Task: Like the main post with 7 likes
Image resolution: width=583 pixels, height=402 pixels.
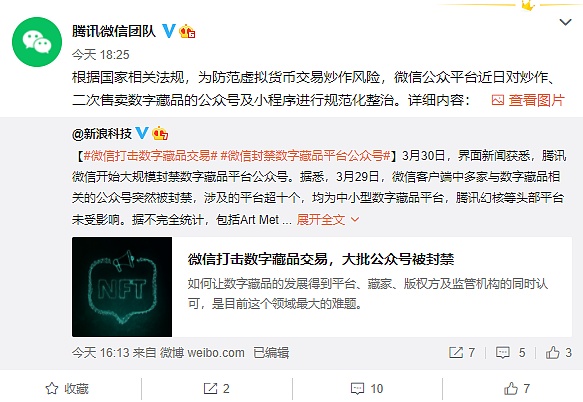Action: (x=517, y=389)
